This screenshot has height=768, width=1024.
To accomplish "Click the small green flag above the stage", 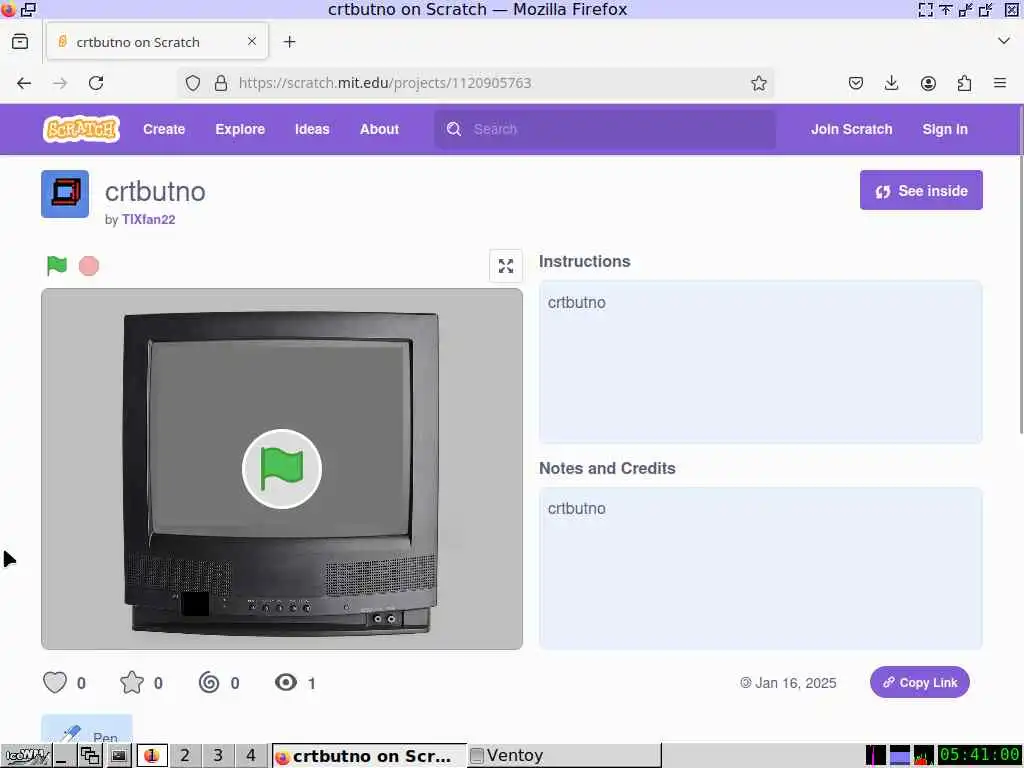I will point(57,266).
